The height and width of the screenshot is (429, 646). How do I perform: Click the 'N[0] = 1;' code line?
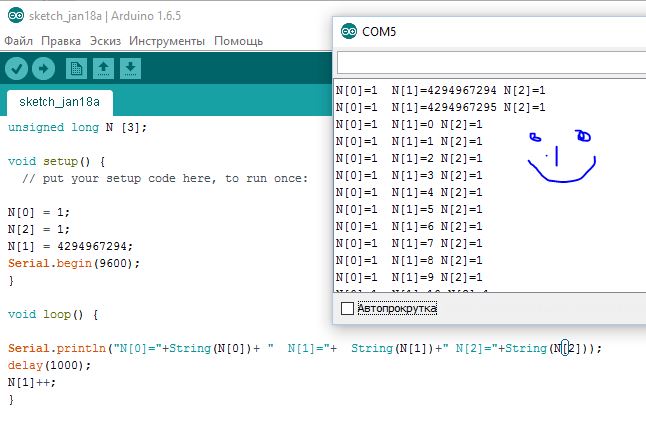pos(39,212)
